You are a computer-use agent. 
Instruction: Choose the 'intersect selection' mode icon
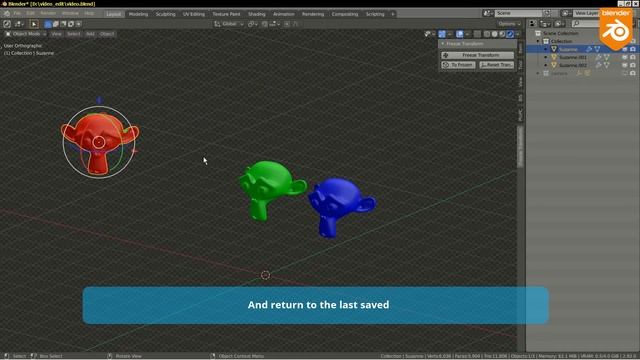tap(79, 24)
